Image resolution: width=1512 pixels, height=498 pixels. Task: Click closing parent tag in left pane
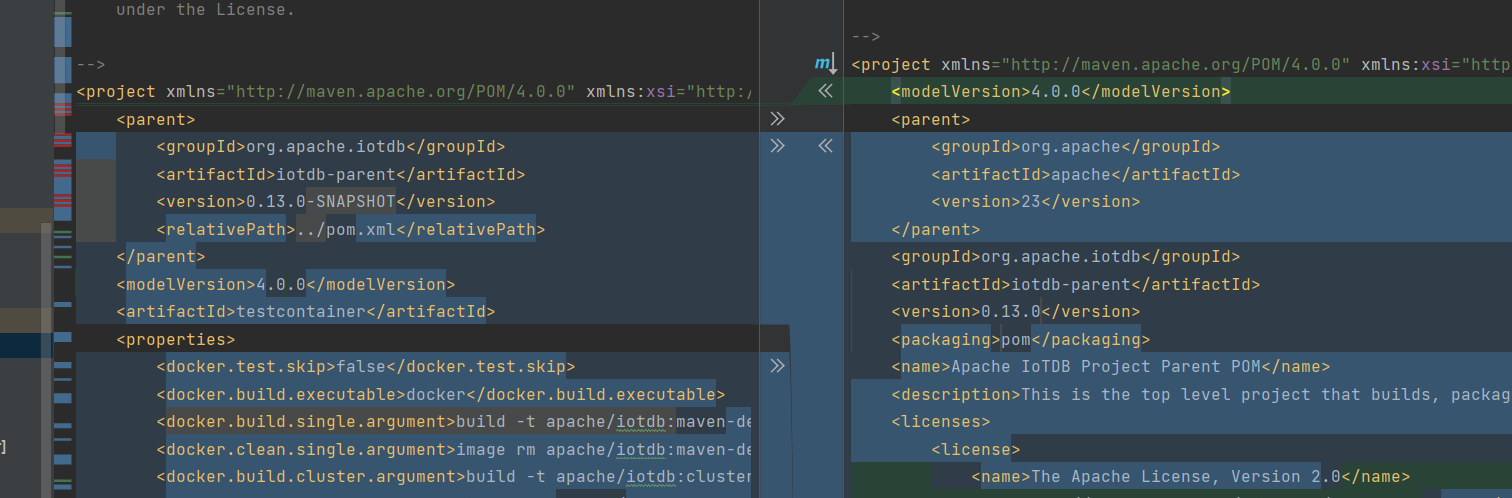point(161,256)
